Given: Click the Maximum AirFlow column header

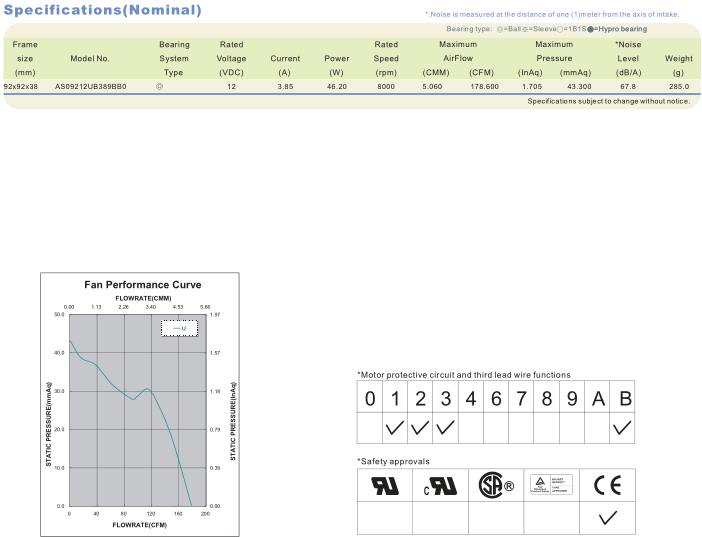Looking at the screenshot, I should (458, 51).
